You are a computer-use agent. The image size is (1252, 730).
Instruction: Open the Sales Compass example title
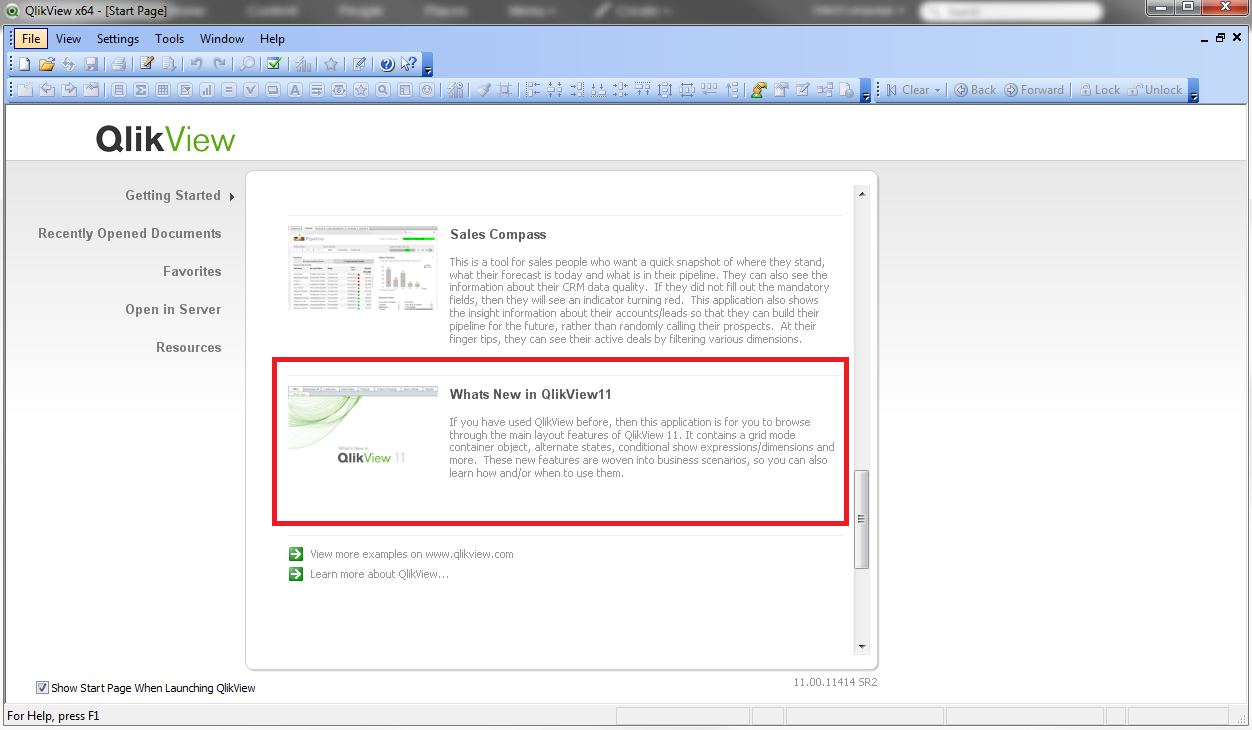pos(498,235)
